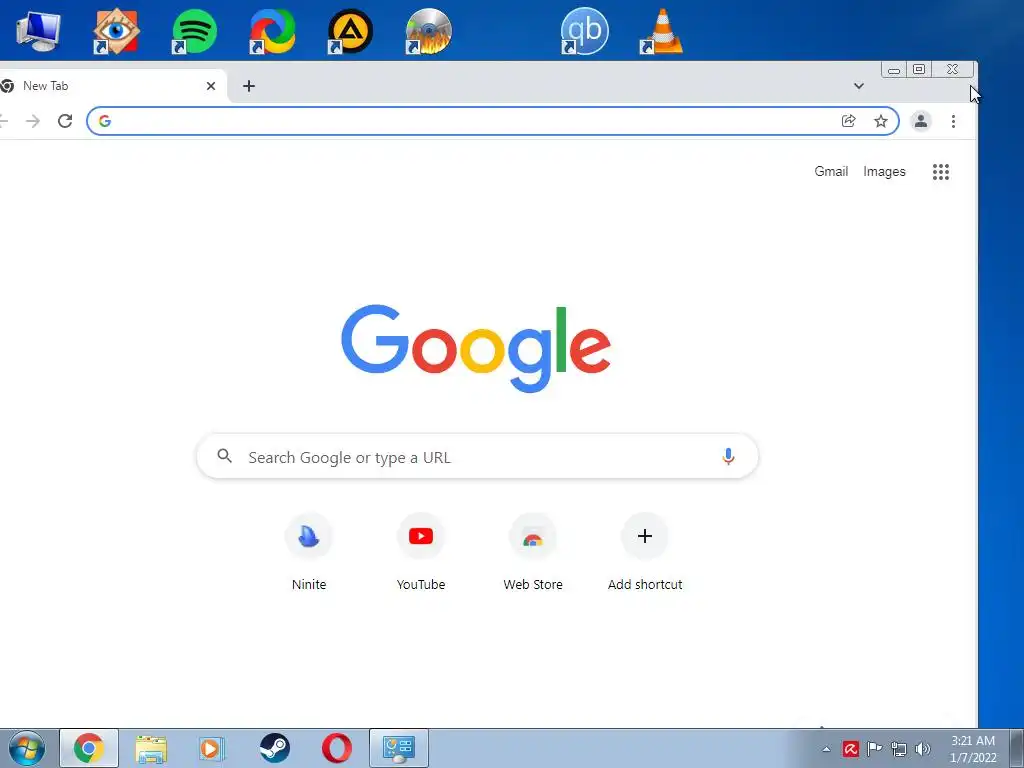Click the Google icon in address bar

point(104,121)
